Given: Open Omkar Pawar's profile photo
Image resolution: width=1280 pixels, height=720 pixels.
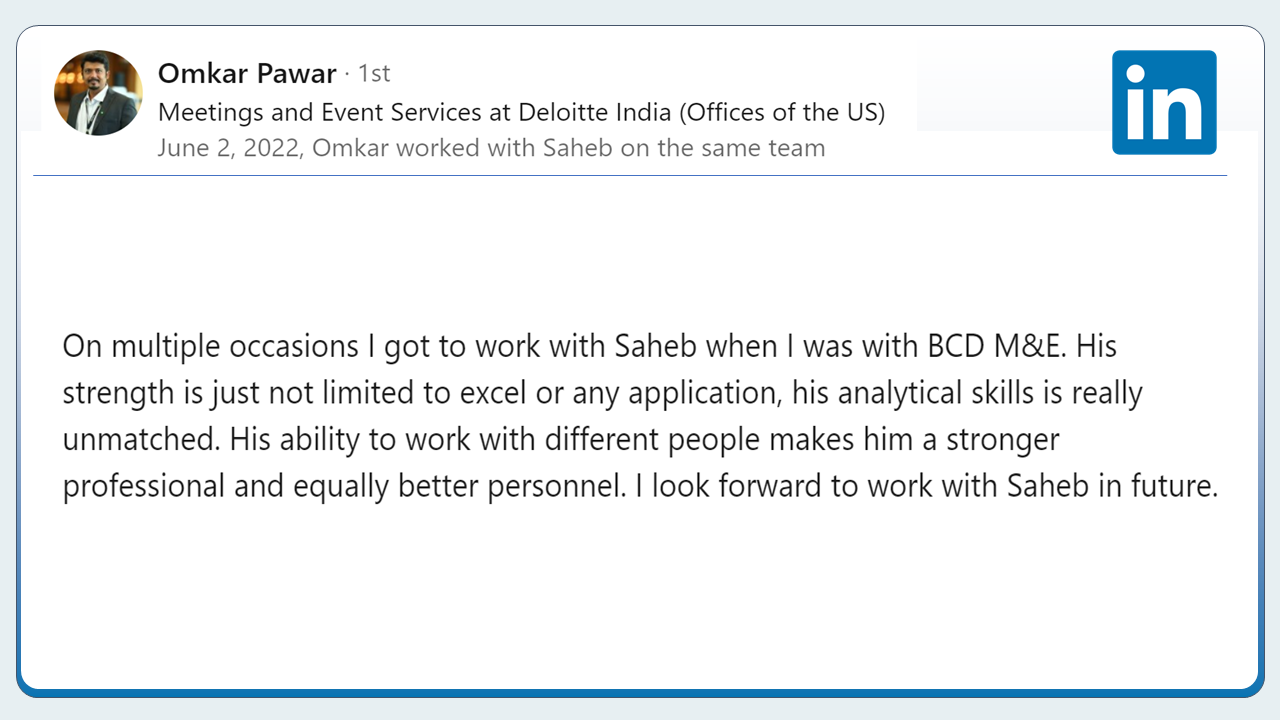Looking at the screenshot, I should pyautogui.click(x=98, y=93).
